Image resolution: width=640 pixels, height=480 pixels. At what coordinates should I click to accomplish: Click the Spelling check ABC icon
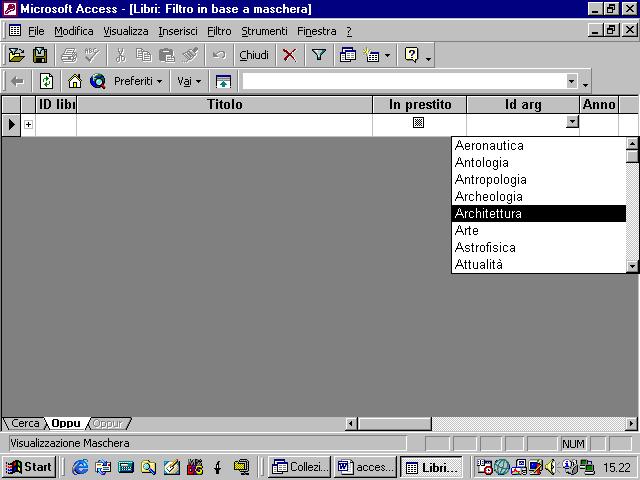(92, 55)
